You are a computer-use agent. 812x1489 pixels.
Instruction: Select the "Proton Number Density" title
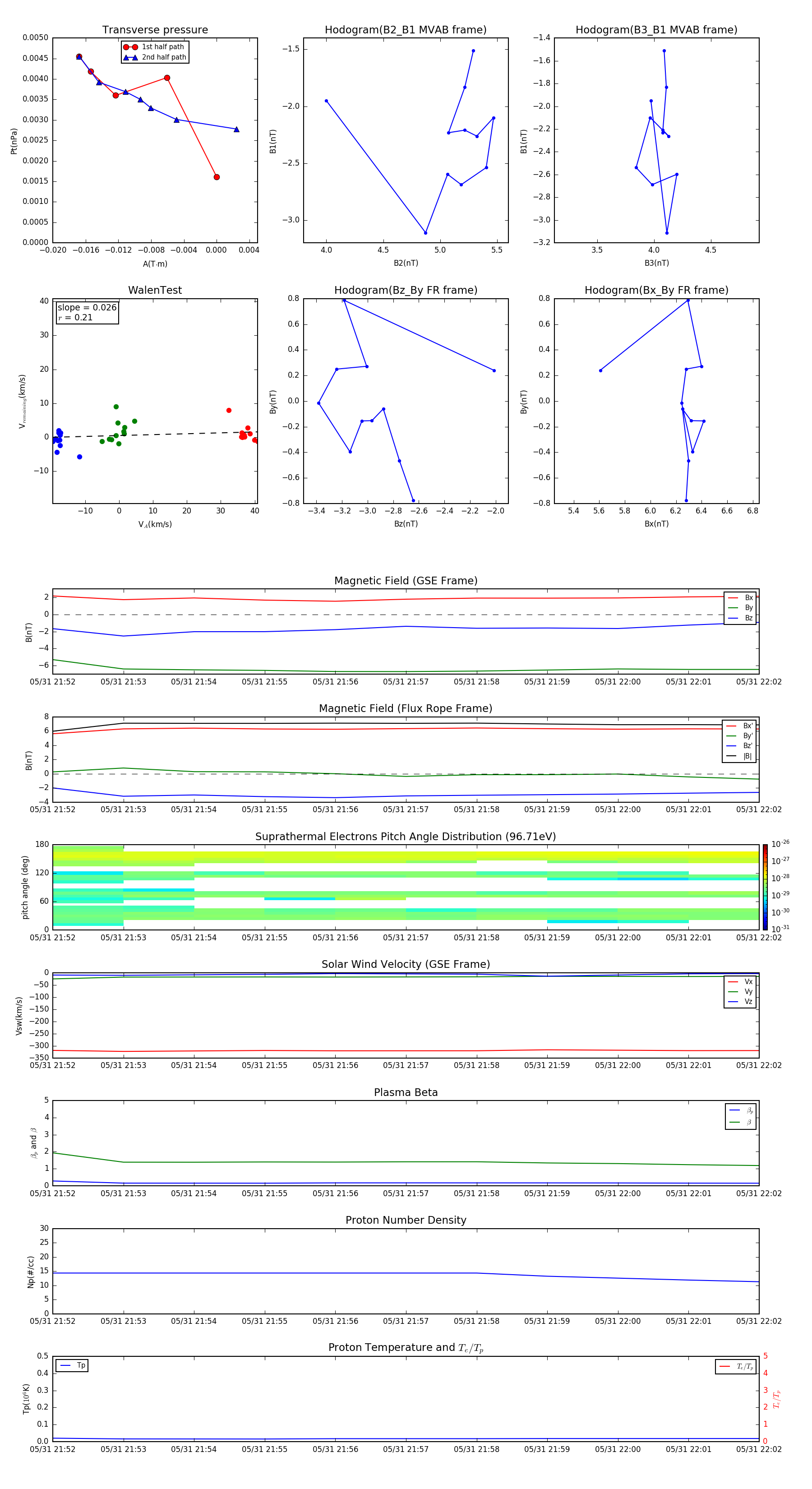tap(406, 1221)
